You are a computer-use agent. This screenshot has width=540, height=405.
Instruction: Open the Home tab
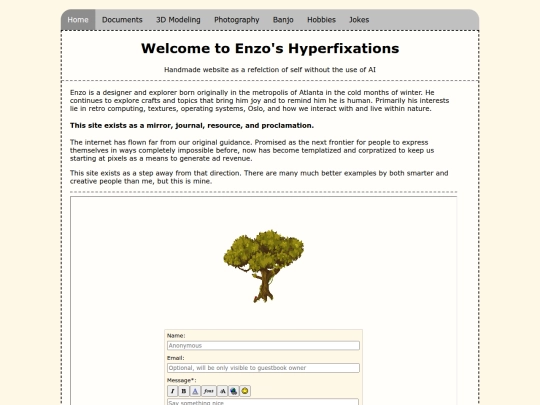coord(78,20)
